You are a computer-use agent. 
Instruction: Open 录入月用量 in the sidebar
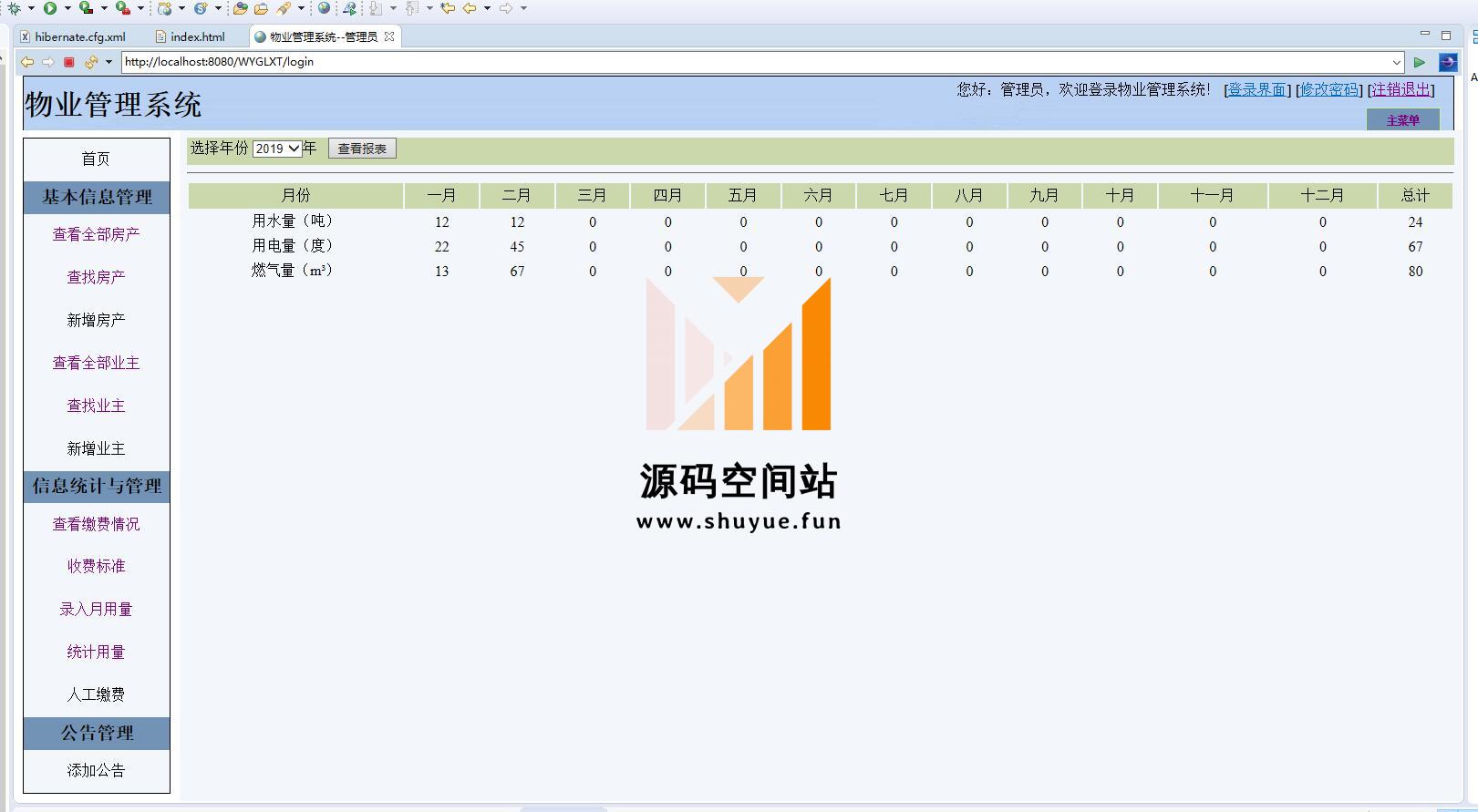tap(96, 609)
